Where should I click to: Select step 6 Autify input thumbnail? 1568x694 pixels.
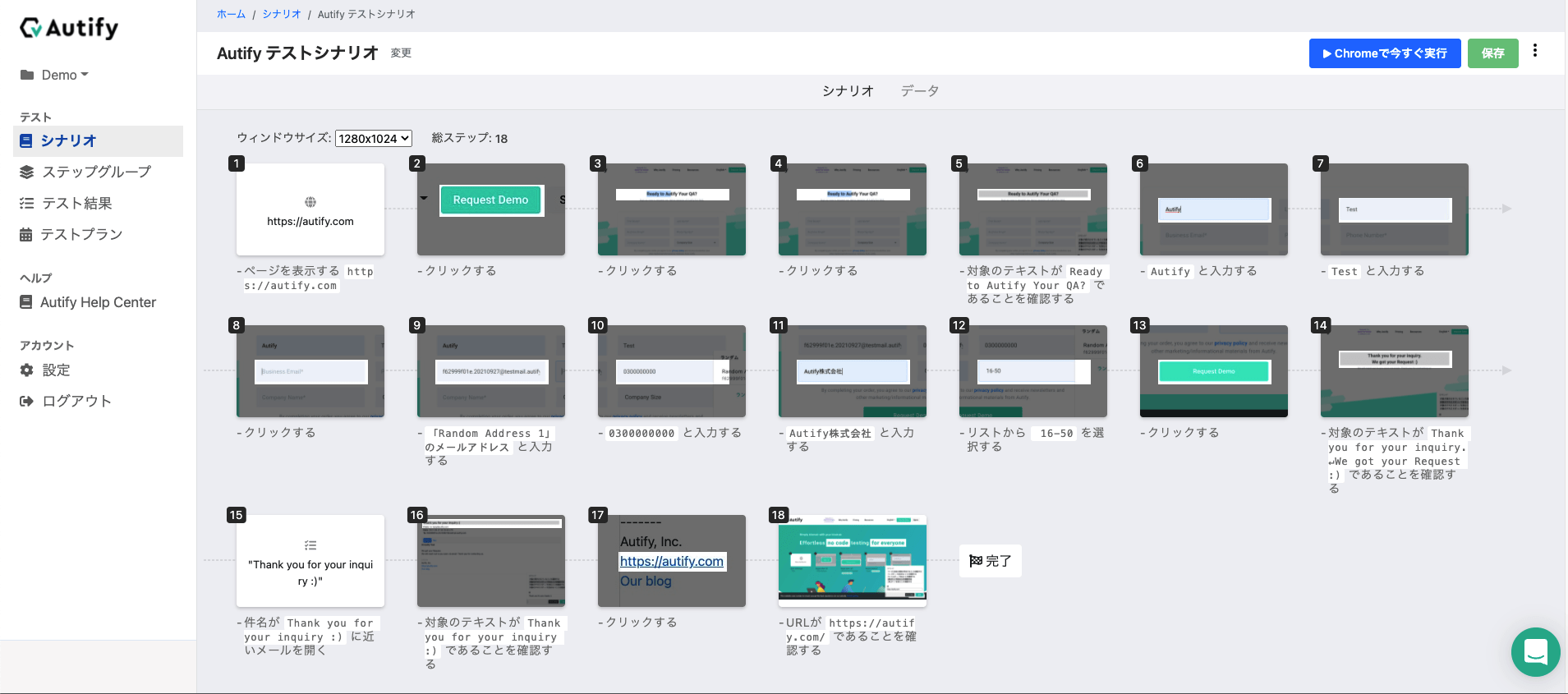click(1214, 209)
